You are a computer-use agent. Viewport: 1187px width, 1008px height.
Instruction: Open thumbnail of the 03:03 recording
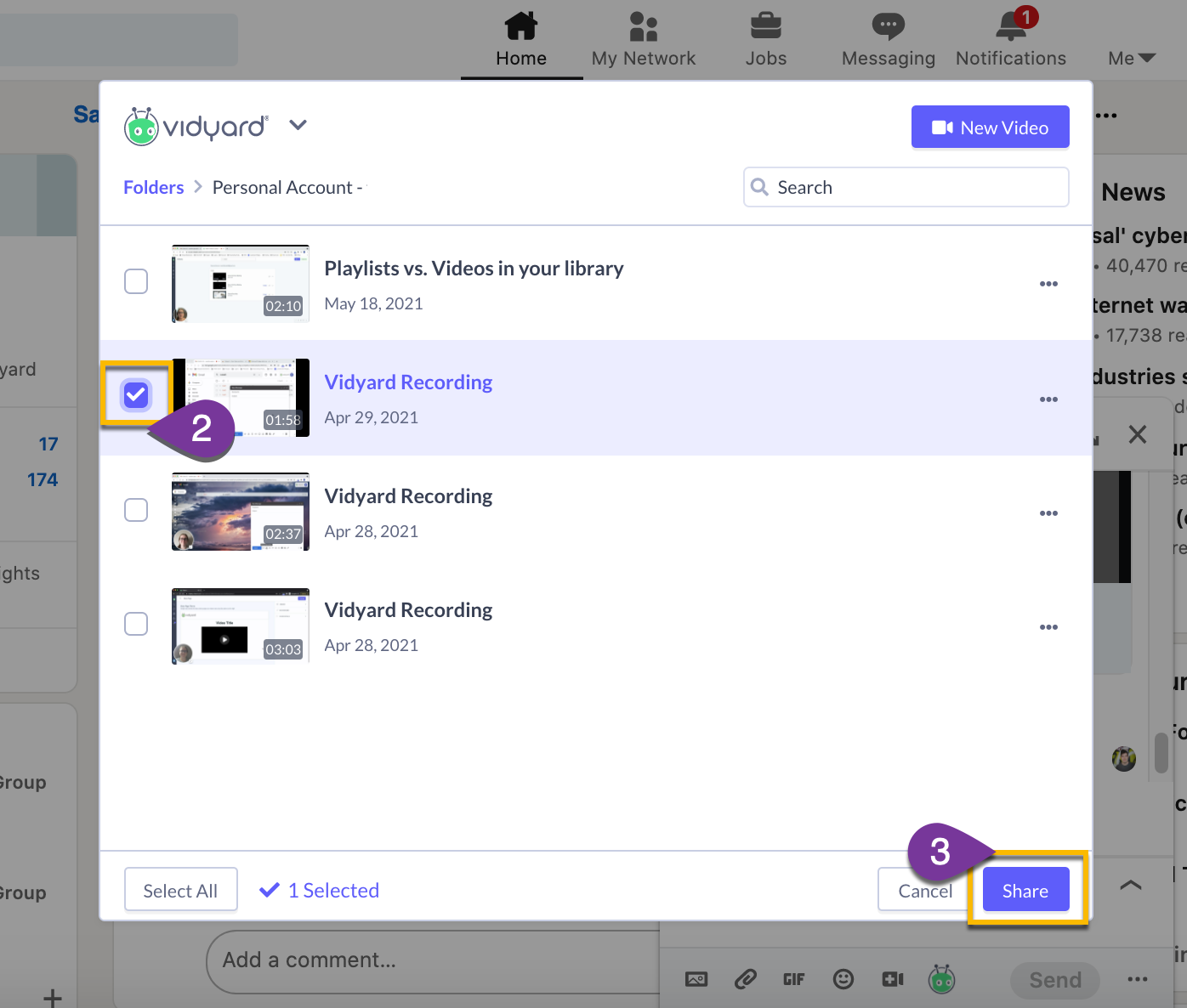[241, 626]
